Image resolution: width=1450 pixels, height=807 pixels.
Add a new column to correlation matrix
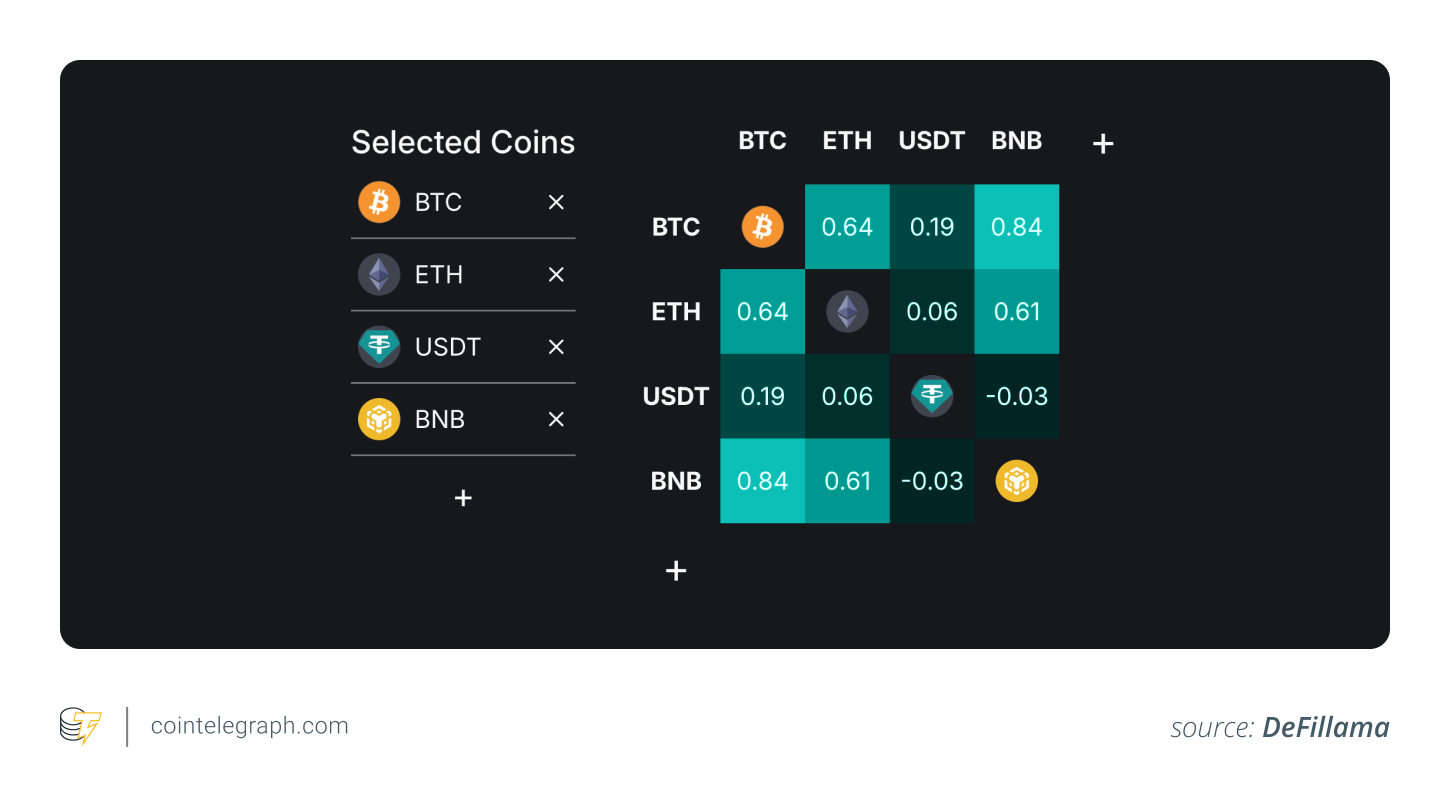(x=1102, y=144)
